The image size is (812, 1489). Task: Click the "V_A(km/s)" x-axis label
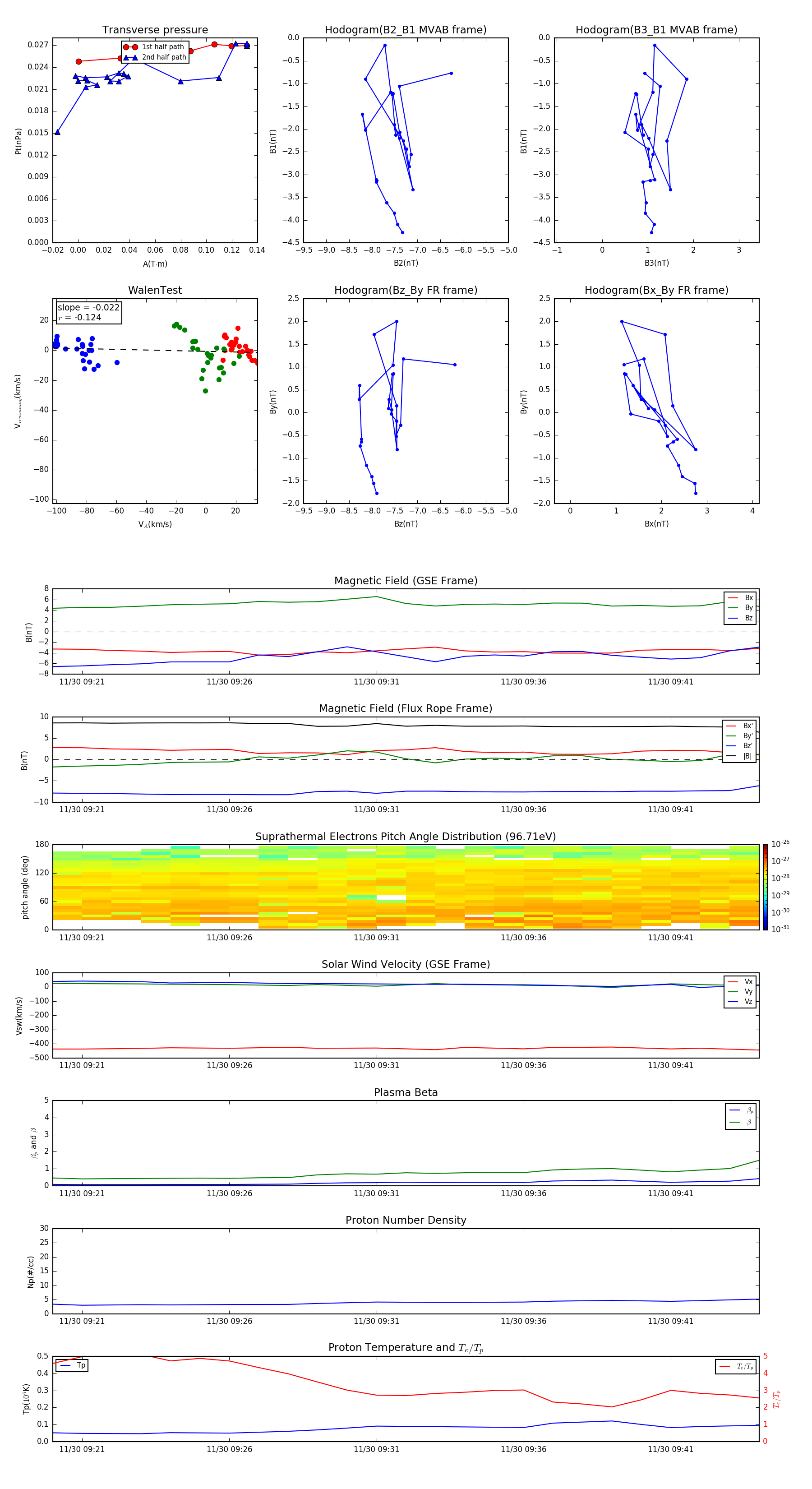click(x=155, y=524)
